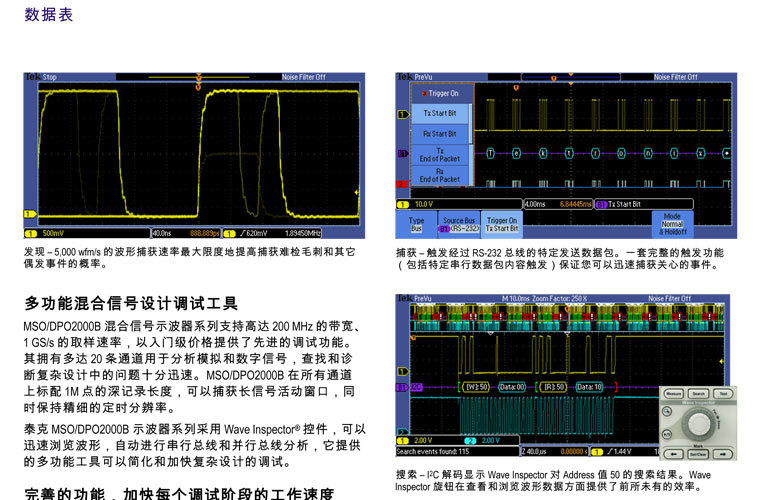Click the Data:10 decoded I2C packet

click(x=589, y=387)
